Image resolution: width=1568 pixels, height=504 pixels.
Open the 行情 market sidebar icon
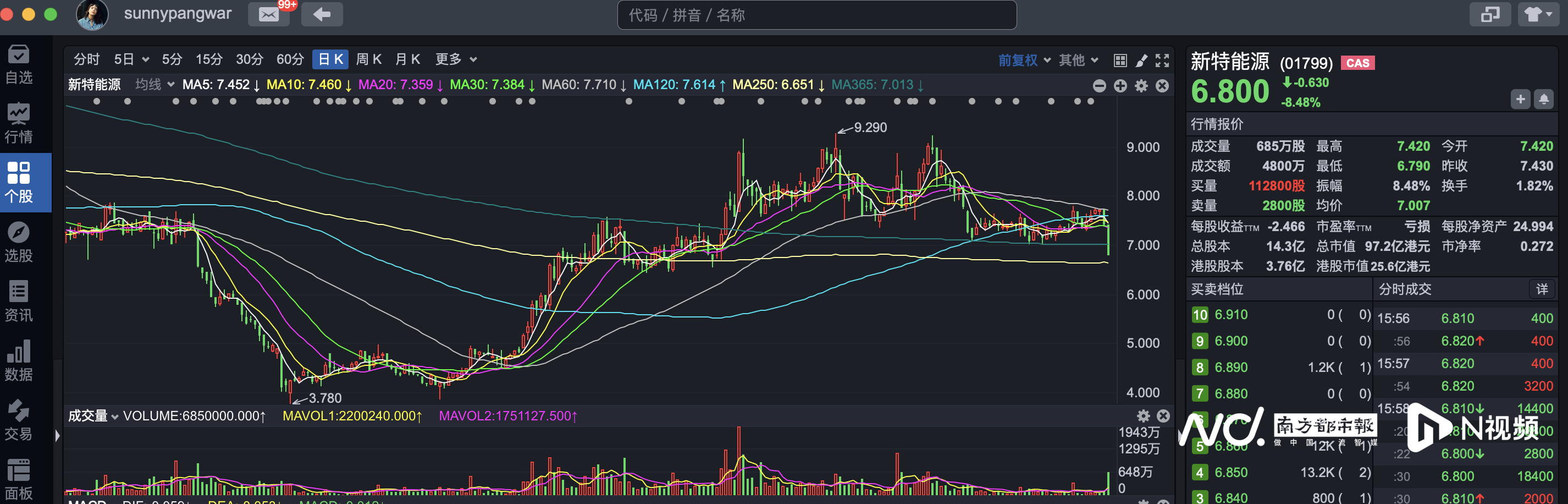click(19, 123)
